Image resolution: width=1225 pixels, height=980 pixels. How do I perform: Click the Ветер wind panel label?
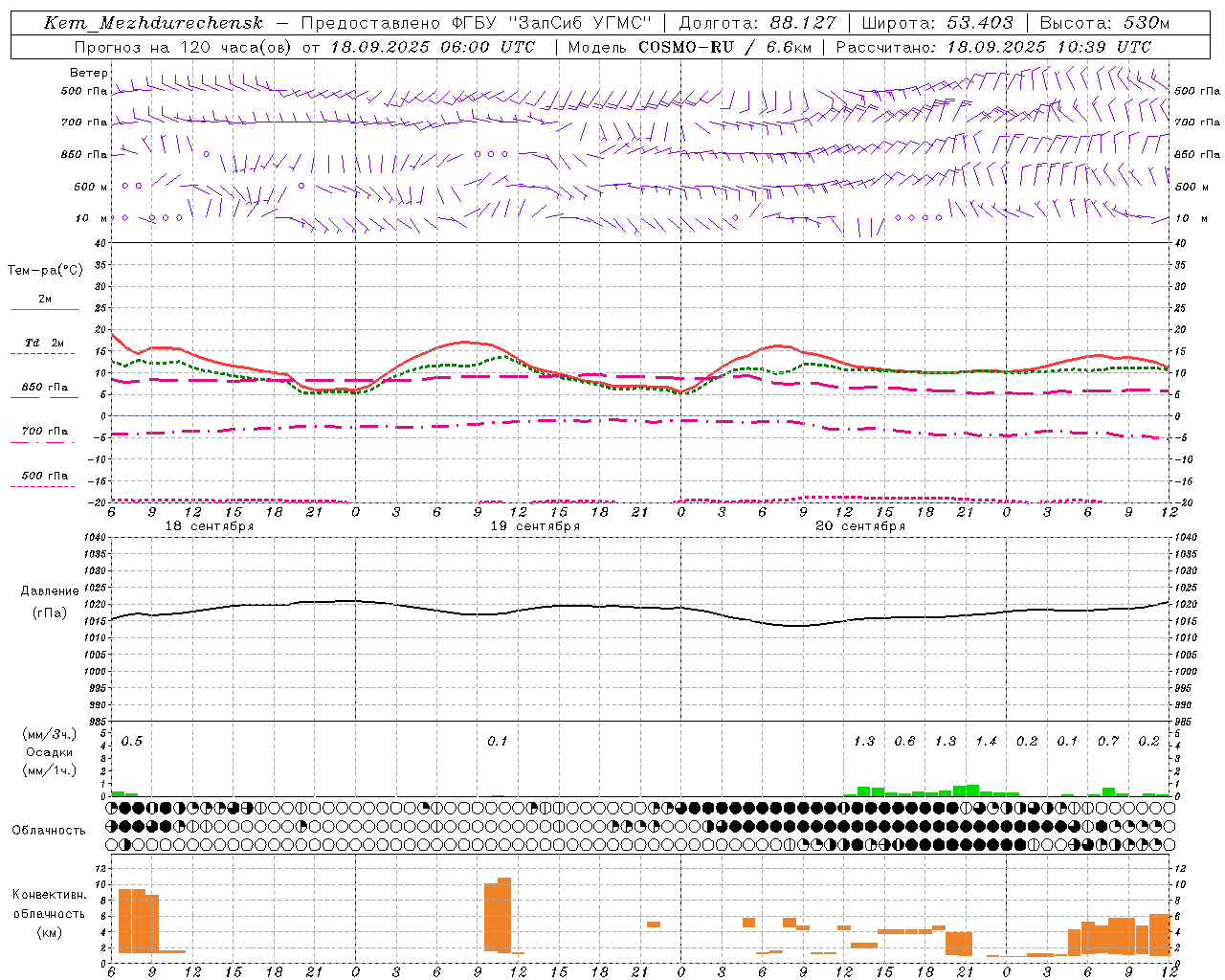pyautogui.click(x=88, y=73)
